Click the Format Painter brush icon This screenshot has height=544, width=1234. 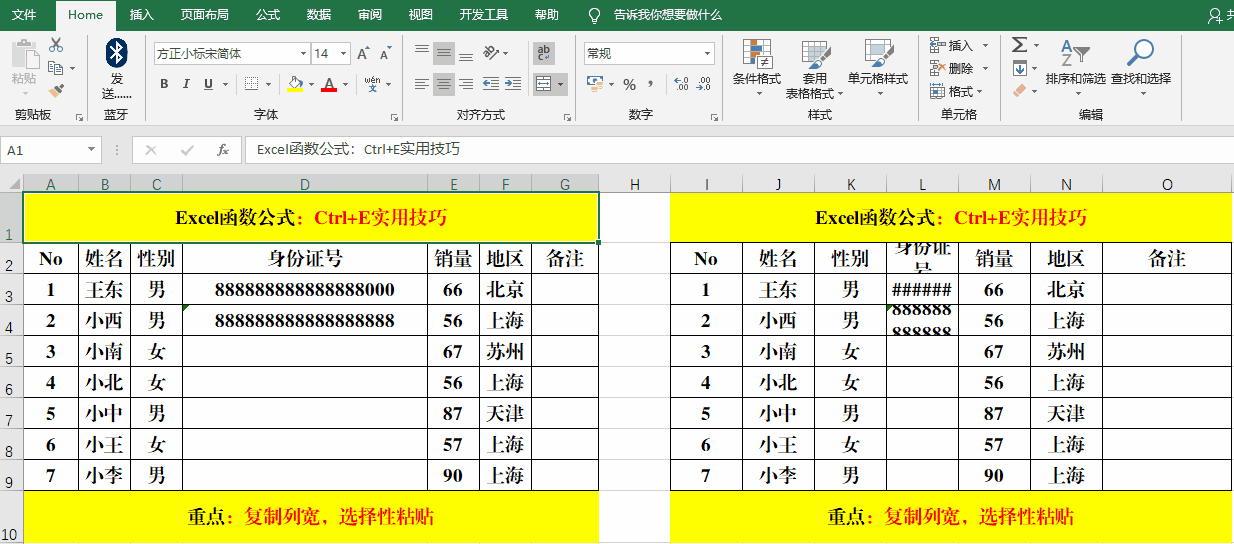[56, 91]
